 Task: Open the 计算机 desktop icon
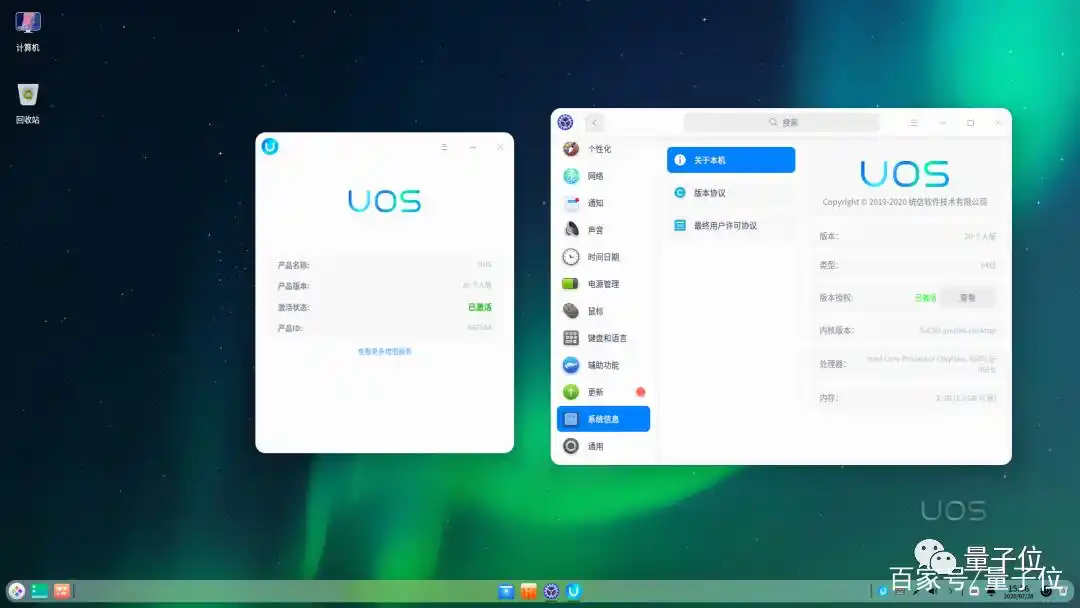[28, 32]
